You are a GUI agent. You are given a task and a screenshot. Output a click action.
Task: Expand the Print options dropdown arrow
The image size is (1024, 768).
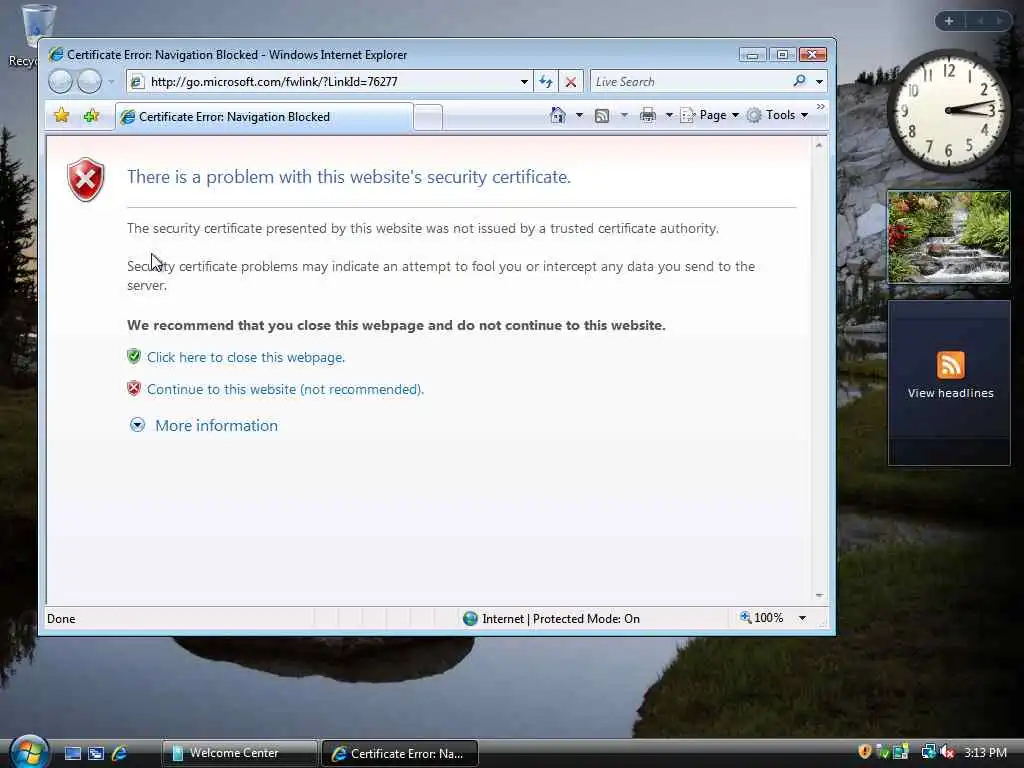pyautogui.click(x=669, y=115)
